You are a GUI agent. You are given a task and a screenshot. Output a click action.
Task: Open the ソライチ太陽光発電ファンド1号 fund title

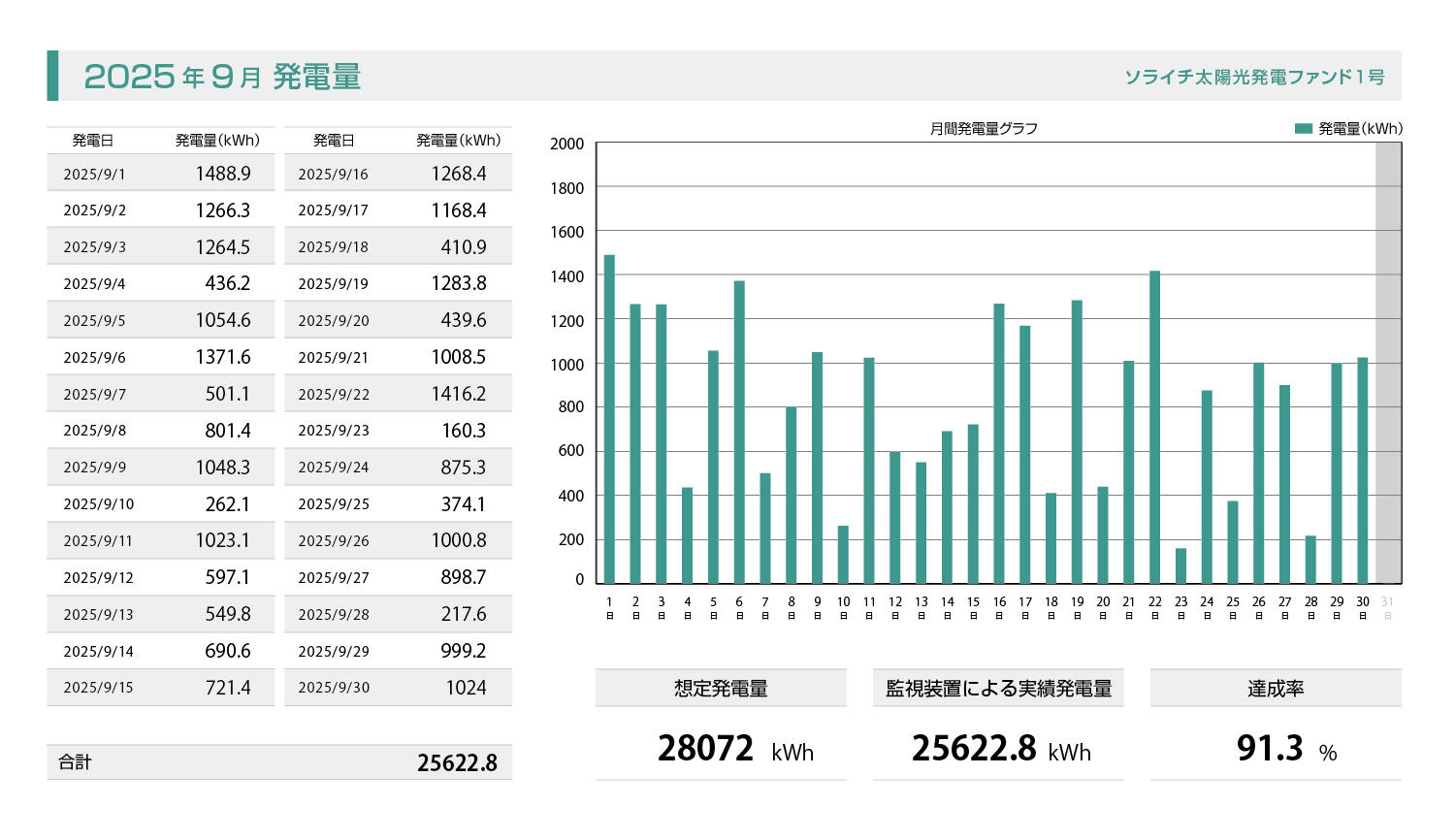tap(1254, 77)
